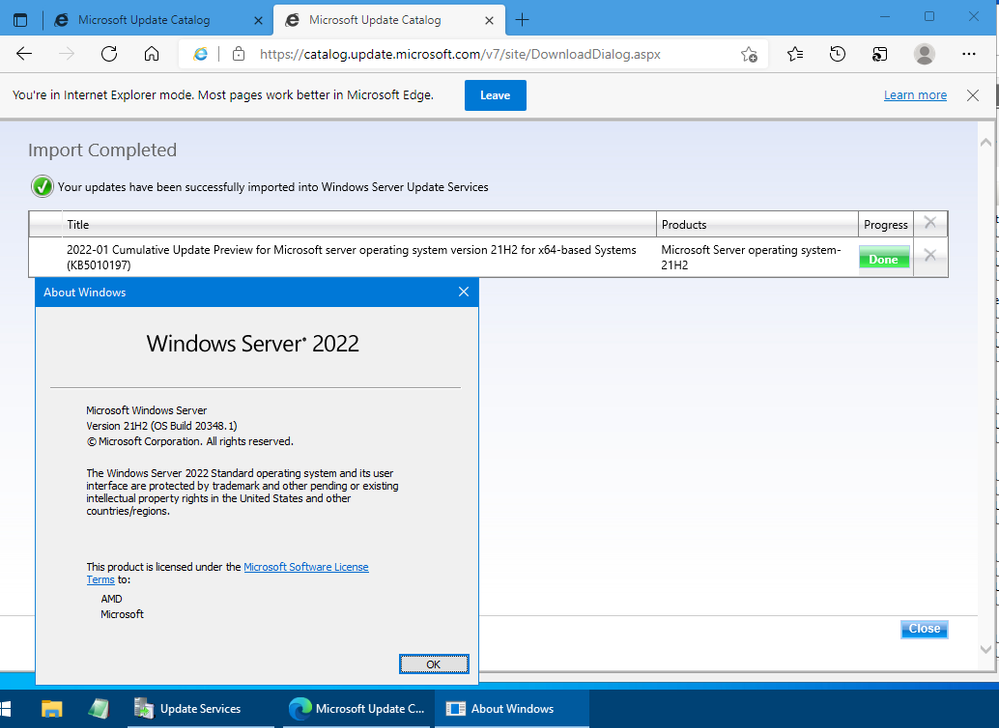Open the Microsoft Software License link
This screenshot has width=999, height=728.
pos(306,567)
